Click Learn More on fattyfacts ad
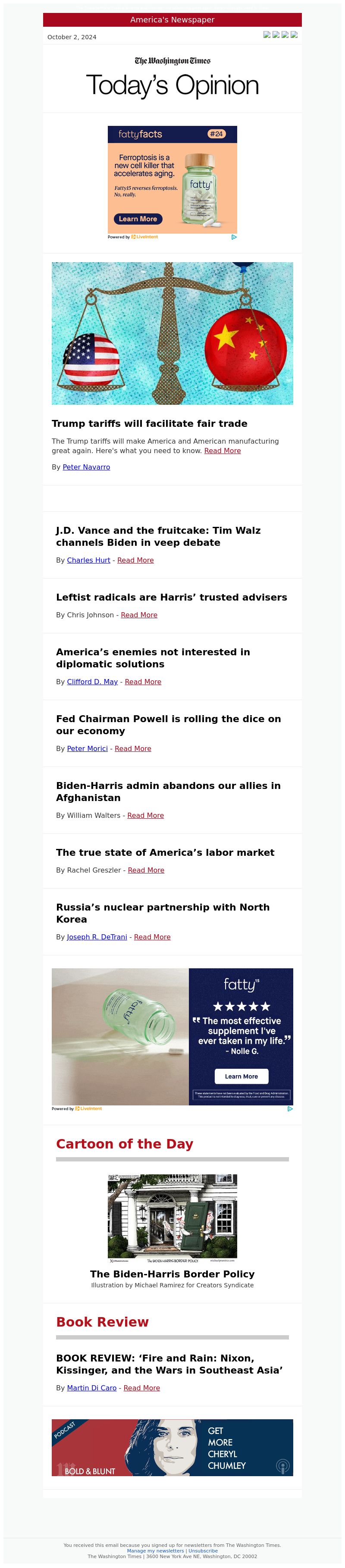This screenshot has width=345, height=1568. (138, 219)
